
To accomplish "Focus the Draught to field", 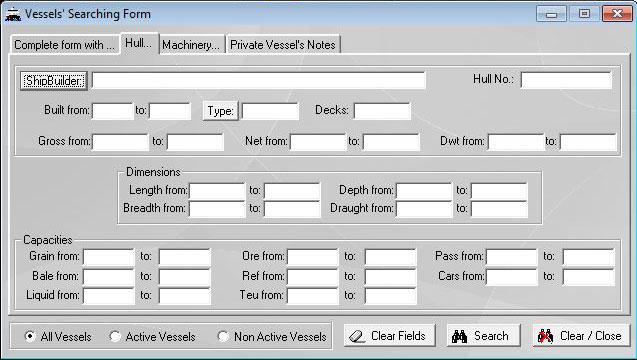I will [499, 209].
